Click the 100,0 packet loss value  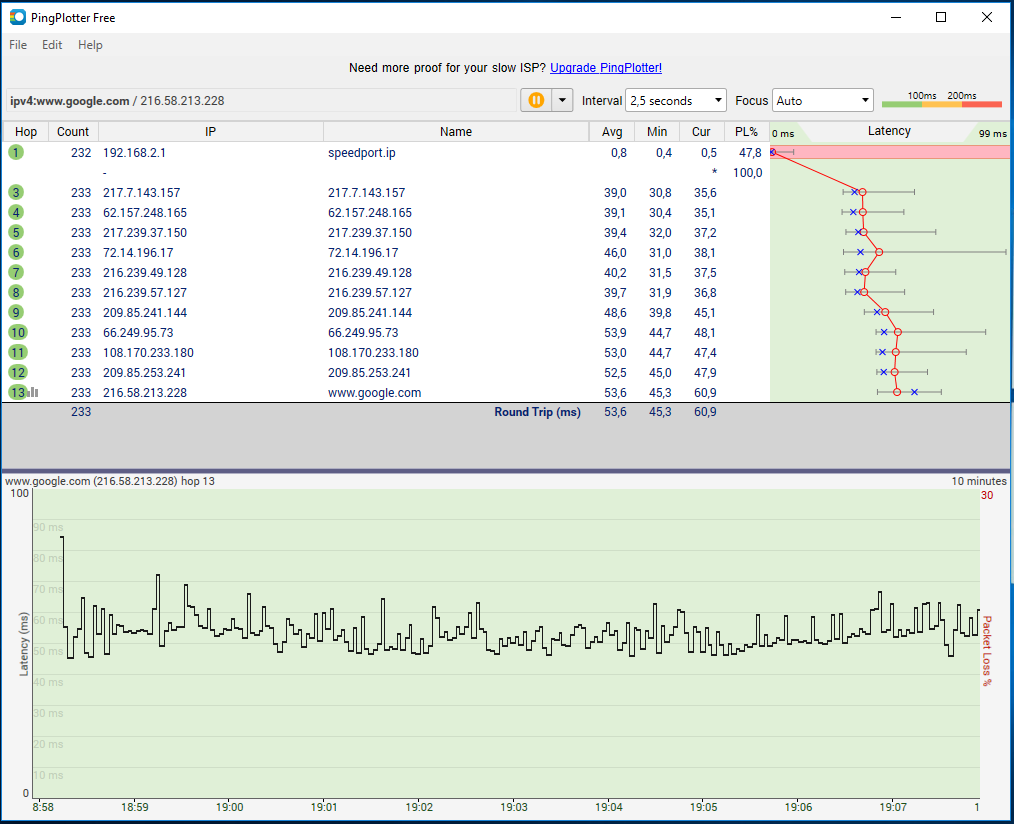pos(748,173)
